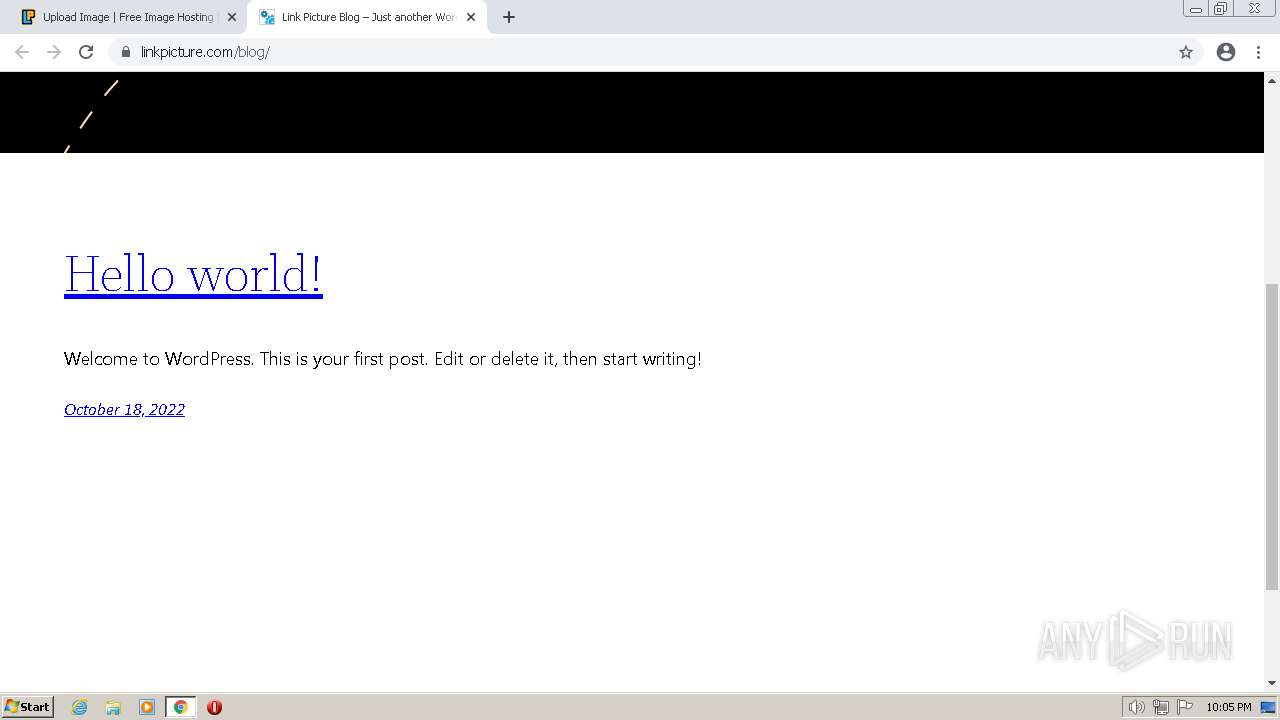The height and width of the screenshot is (720, 1280).
Task: Reload the current page
Action: (86, 52)
